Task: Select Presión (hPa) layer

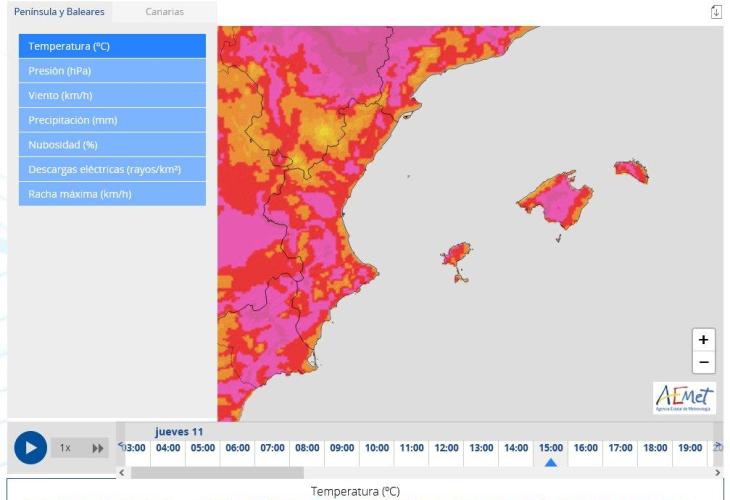Action: pyautogui.click(x=112, y=71)
